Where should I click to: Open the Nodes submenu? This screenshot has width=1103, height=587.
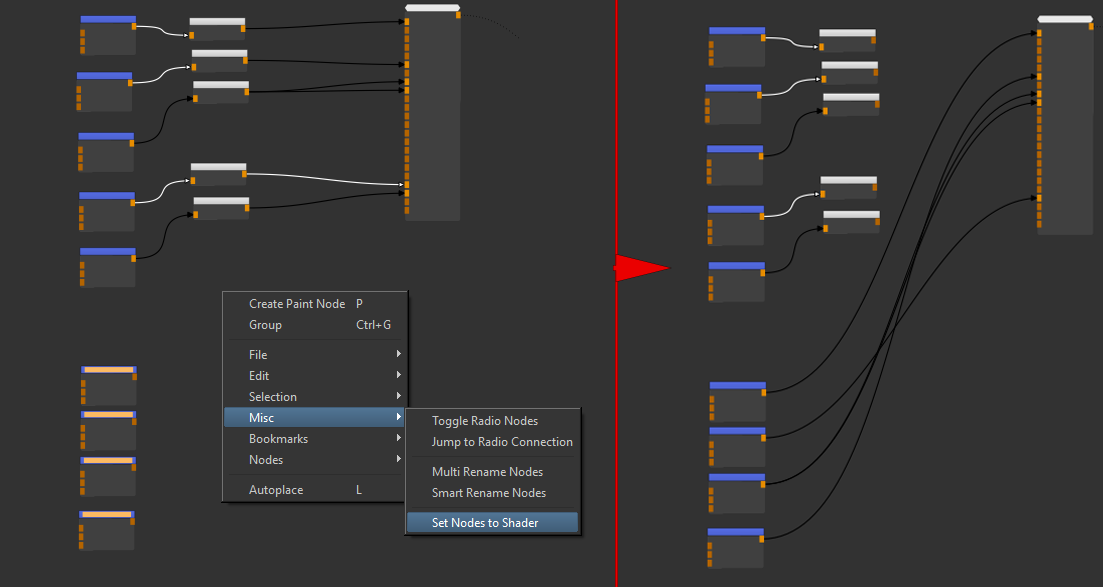266,460
